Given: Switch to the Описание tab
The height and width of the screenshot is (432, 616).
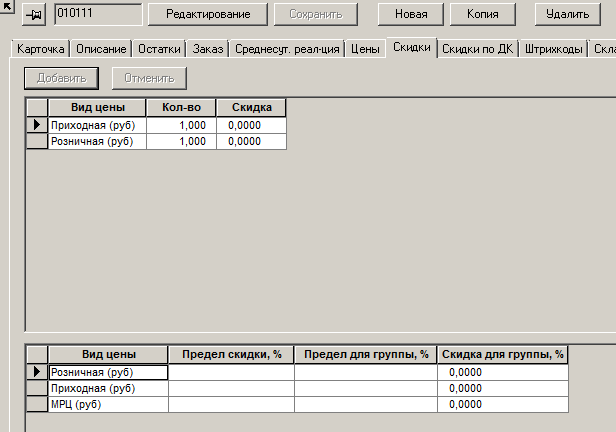Looking at the screenshot, I should pos(101,49).
